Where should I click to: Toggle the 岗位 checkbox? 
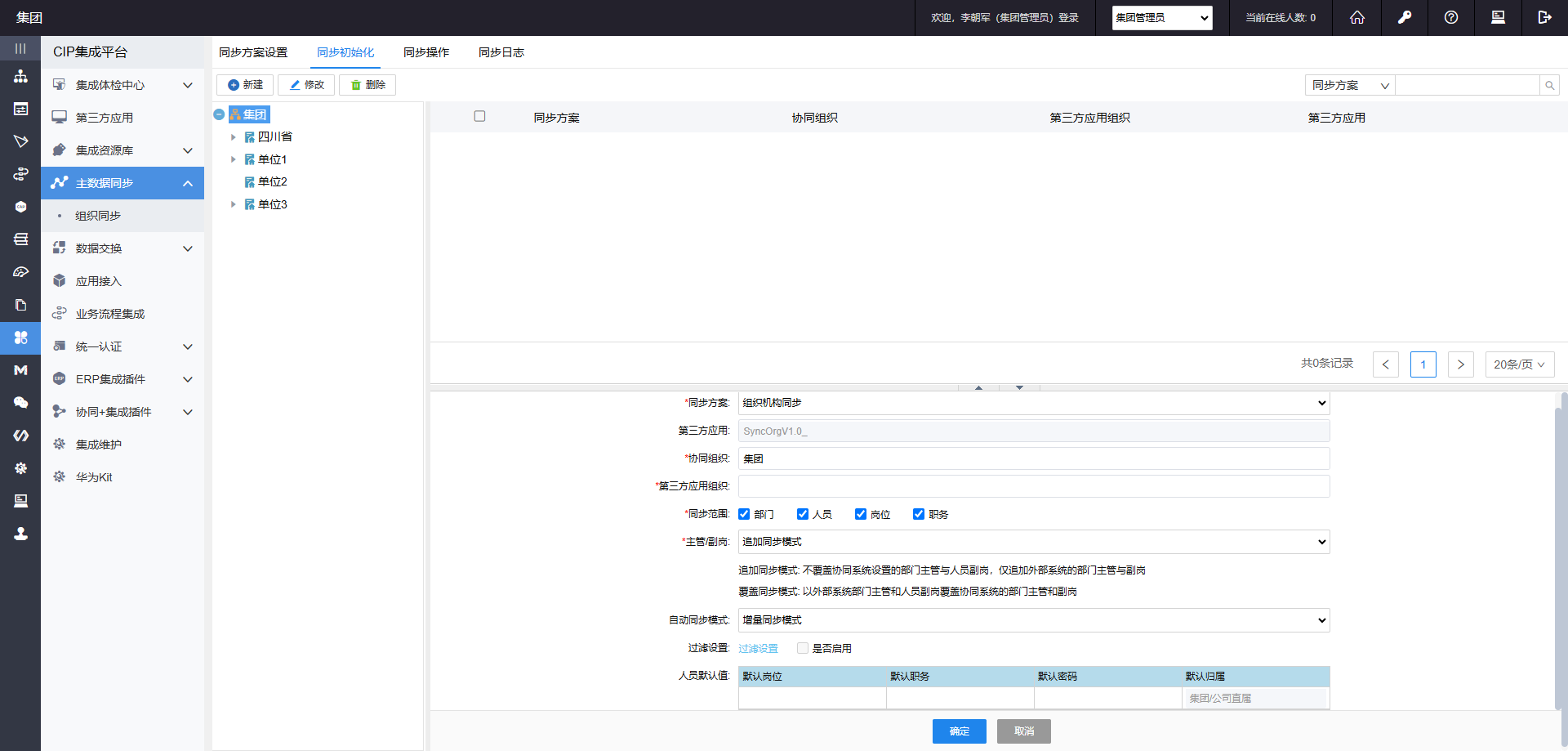[861, 514]
